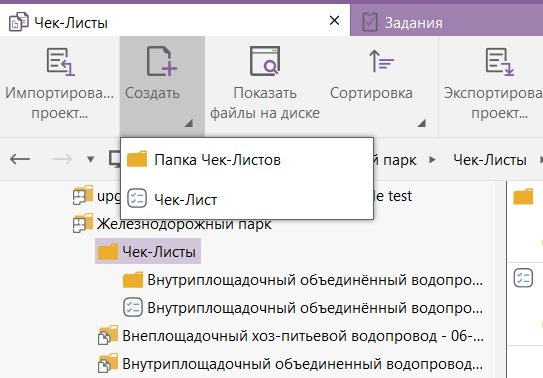Click the Чек-Листы breadcrumb segment

click(x=490, y=160)
